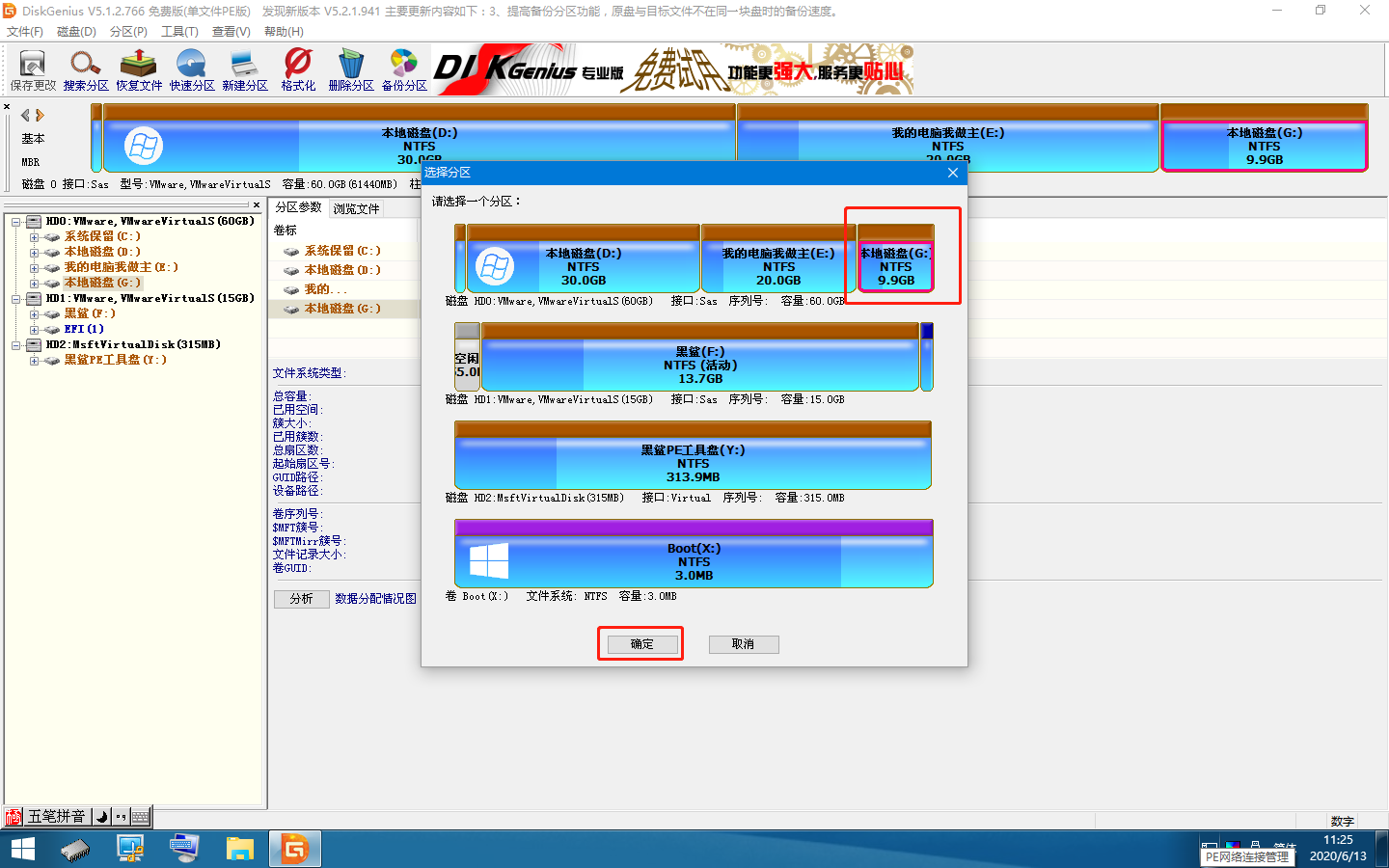1389x868 pixels.
Task: Select dialog partition 本地磁盘(G:) 9.9GB
Action: tap(895, 258)
